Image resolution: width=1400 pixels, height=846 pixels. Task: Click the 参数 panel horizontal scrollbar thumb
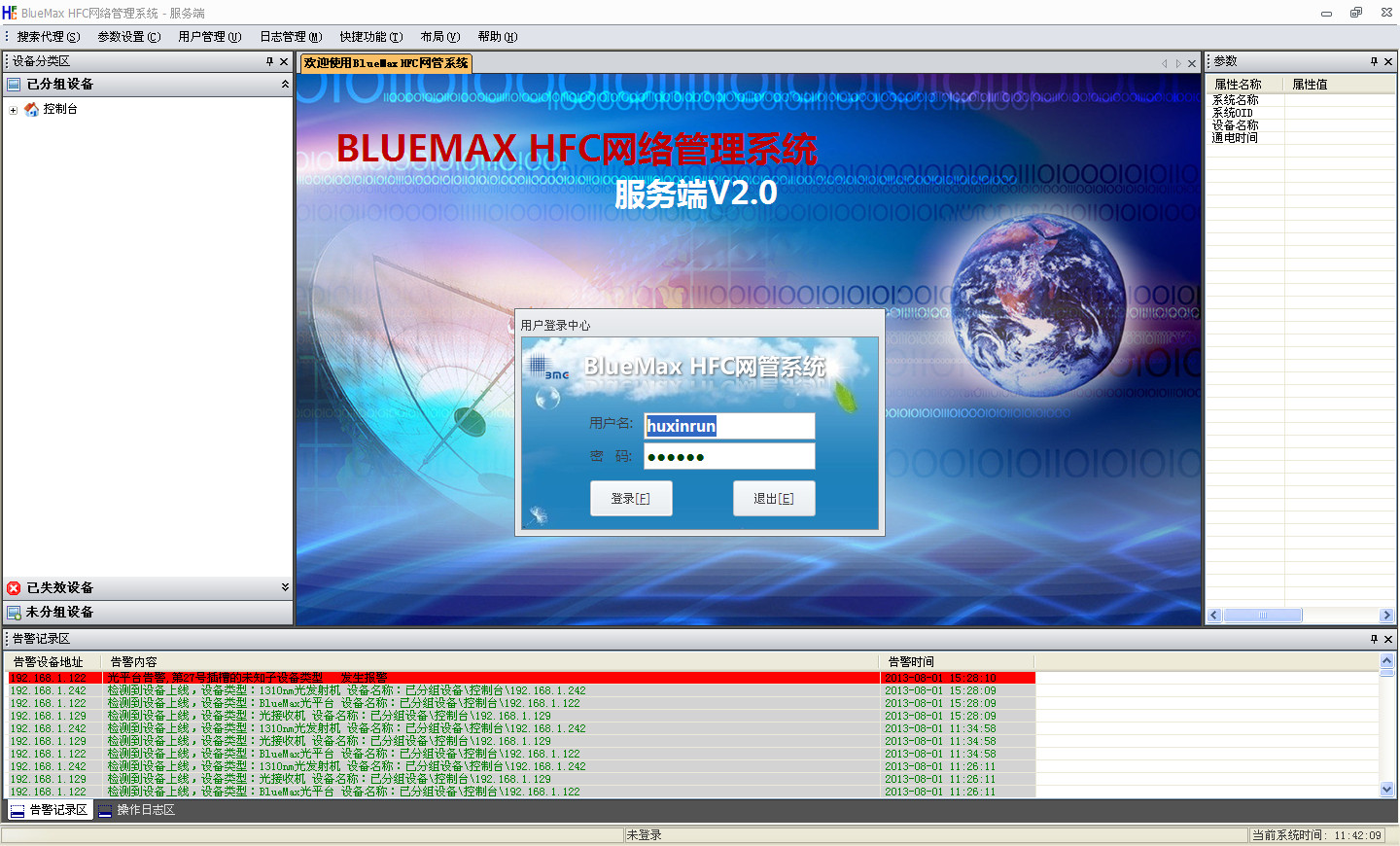click(x=1263, y=616)
